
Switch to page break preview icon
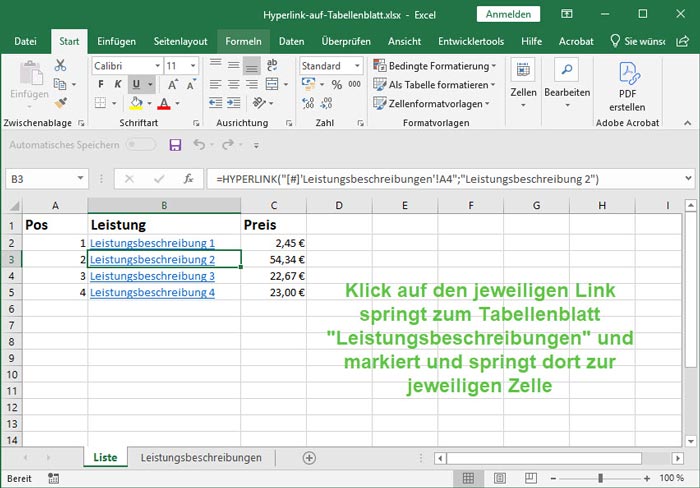tap(531, 479)
